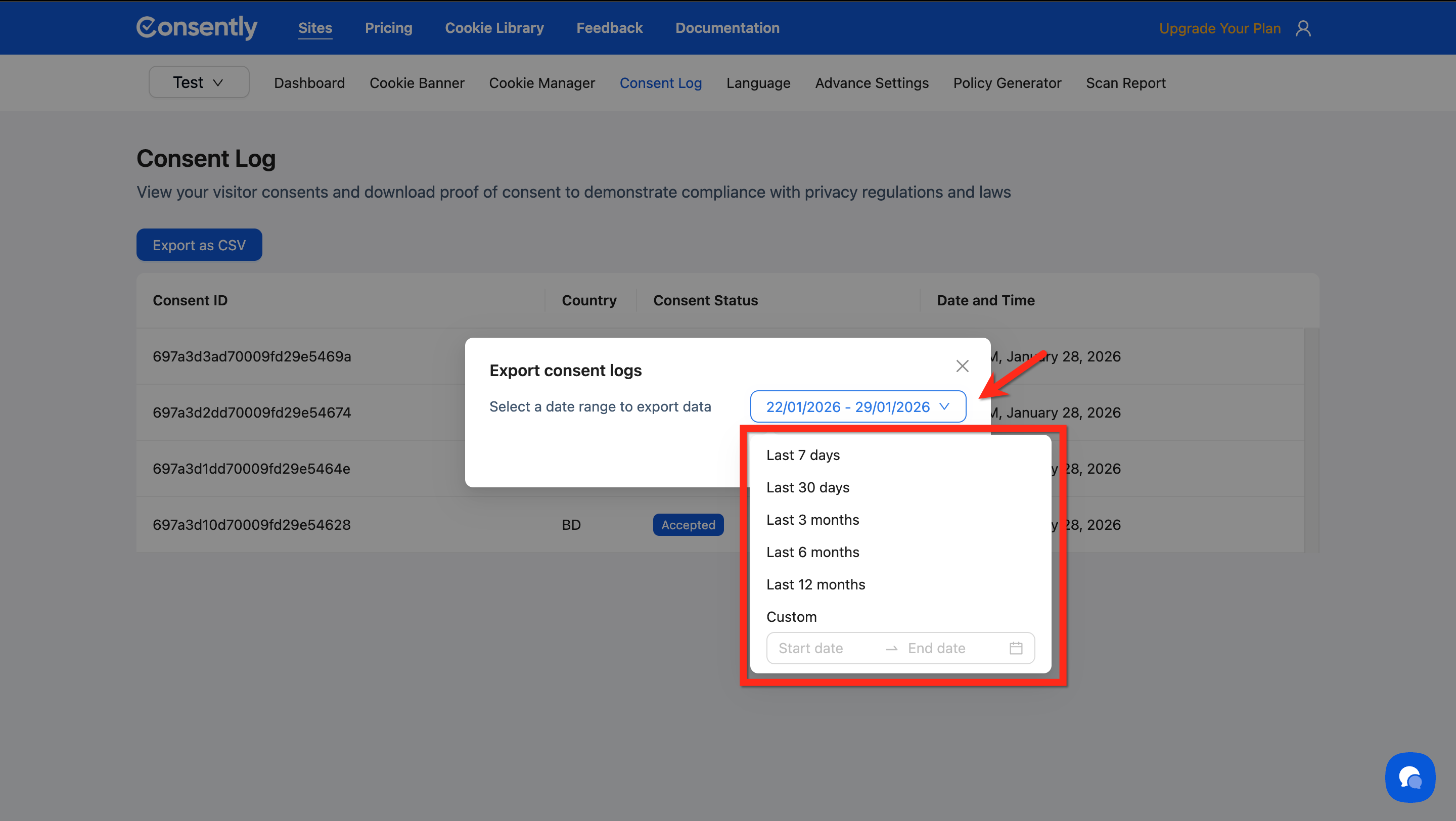Select Last 7 days option
The width and height of the screenshot is (1456, 821).
[x=803, y=455]
